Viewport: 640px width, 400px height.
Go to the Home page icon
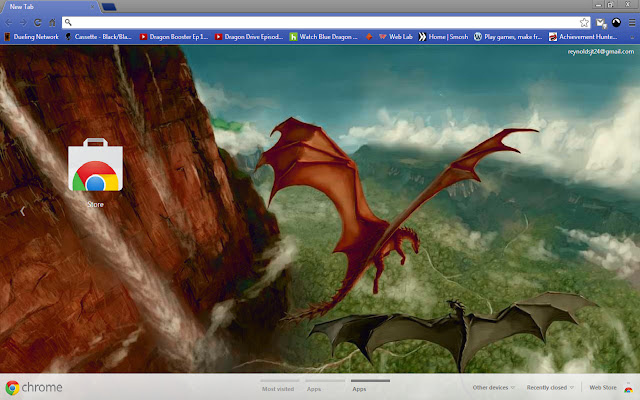tap(52, 23)
